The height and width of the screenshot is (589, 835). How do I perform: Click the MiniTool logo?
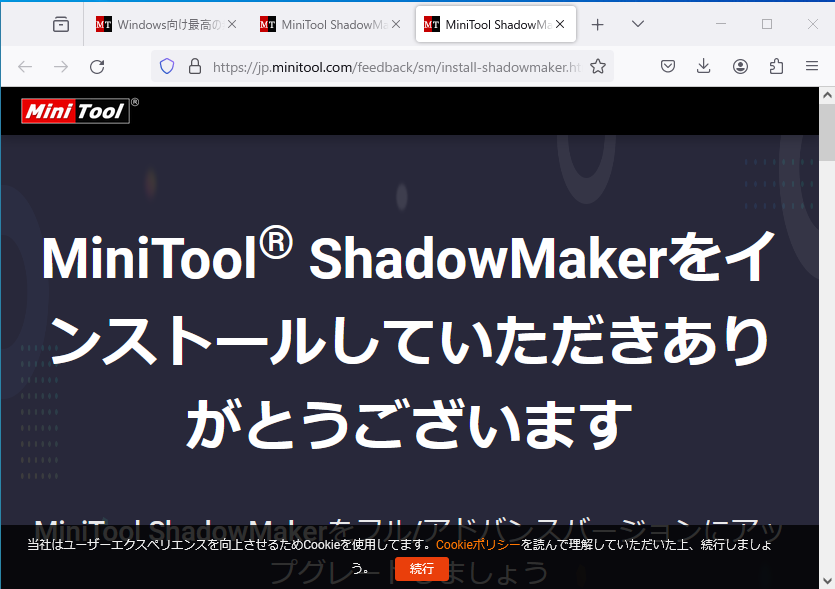80,111
